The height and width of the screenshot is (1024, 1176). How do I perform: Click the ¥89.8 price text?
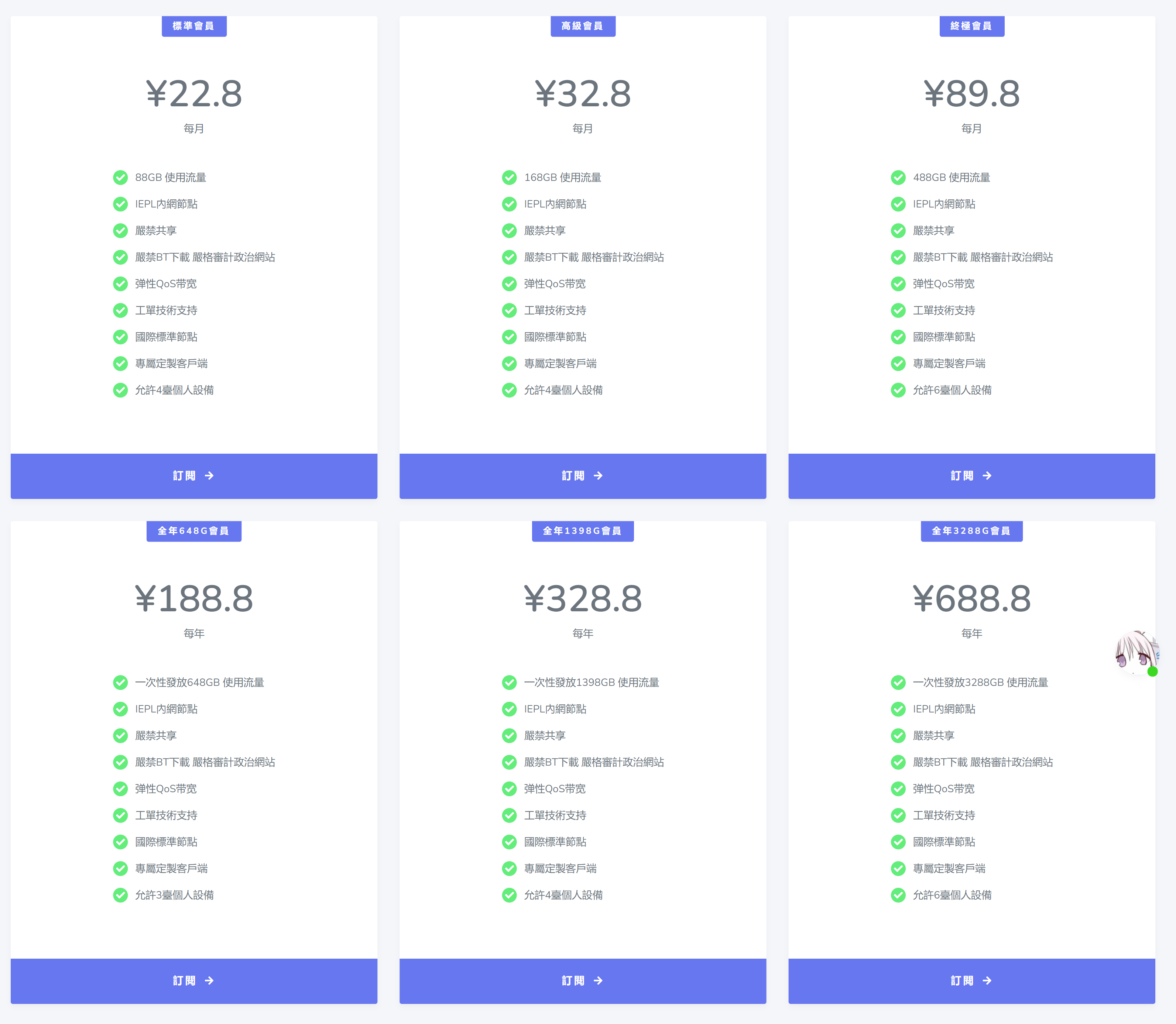tap(971, 94)
